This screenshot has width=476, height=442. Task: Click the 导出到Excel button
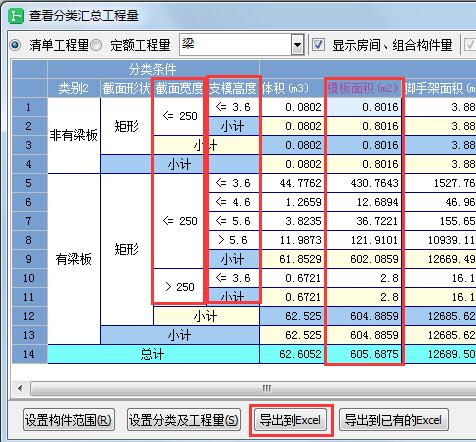pyautogui.click(x=290, y=420)
